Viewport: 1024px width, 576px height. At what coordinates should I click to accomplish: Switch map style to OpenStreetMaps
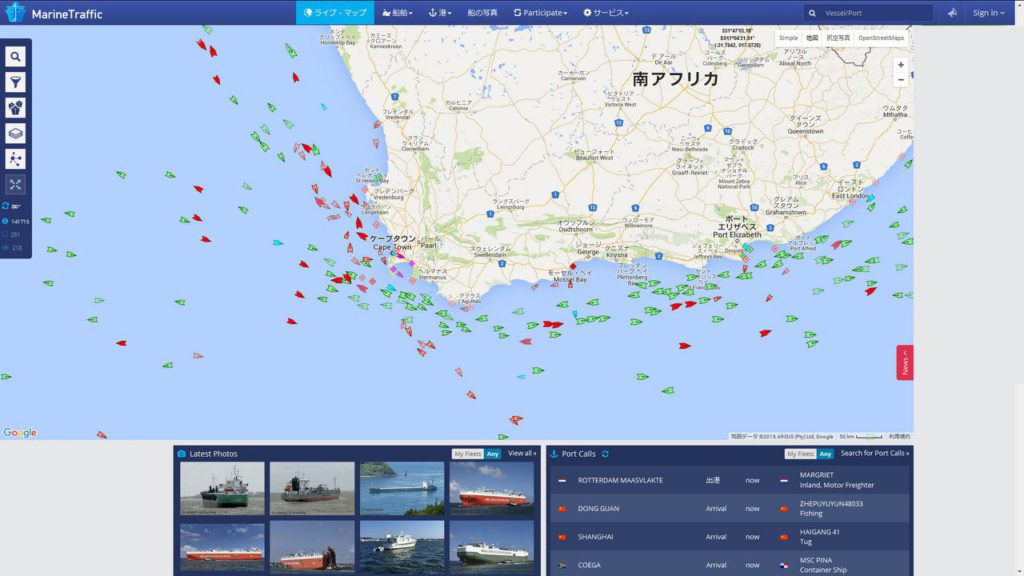tap(881, 38)
